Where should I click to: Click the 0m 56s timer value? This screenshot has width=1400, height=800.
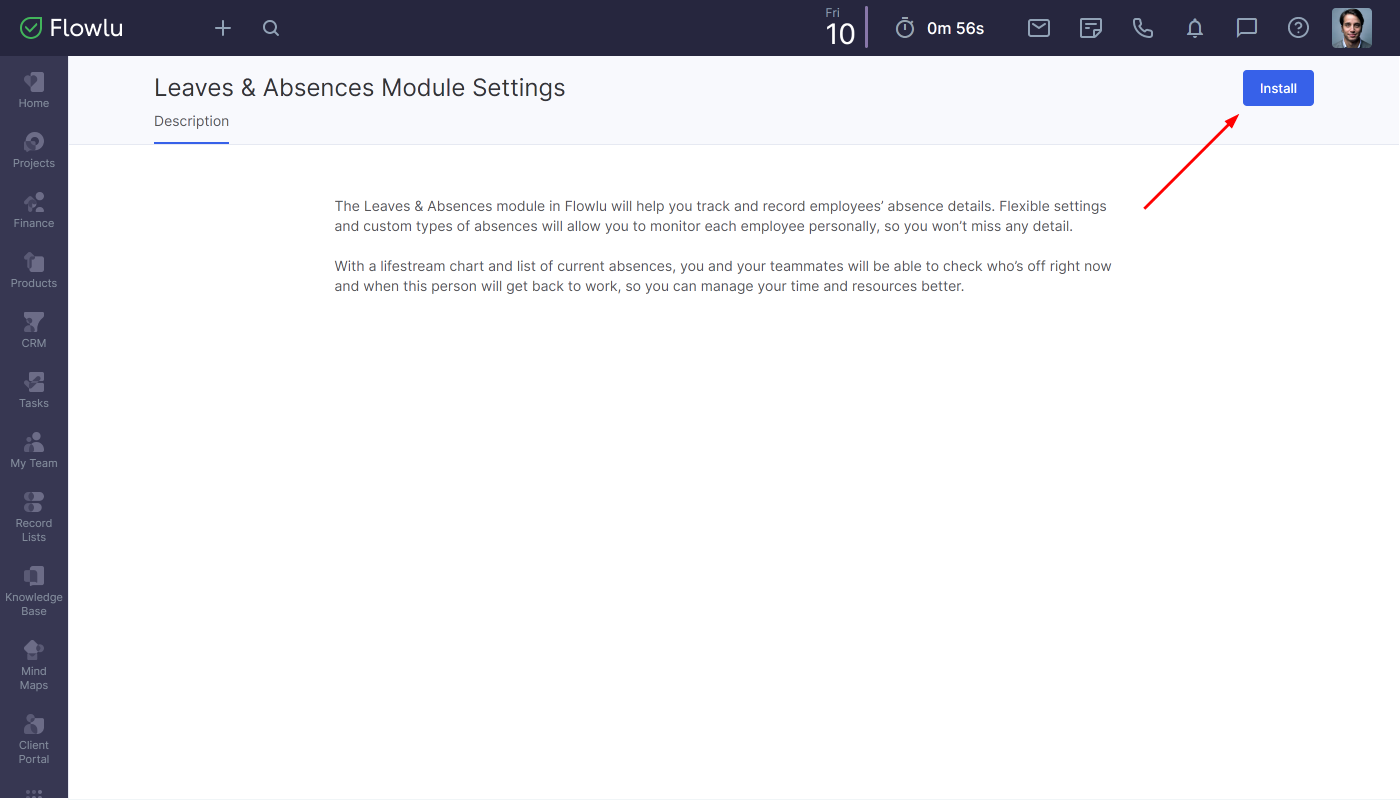coord(956,28)
